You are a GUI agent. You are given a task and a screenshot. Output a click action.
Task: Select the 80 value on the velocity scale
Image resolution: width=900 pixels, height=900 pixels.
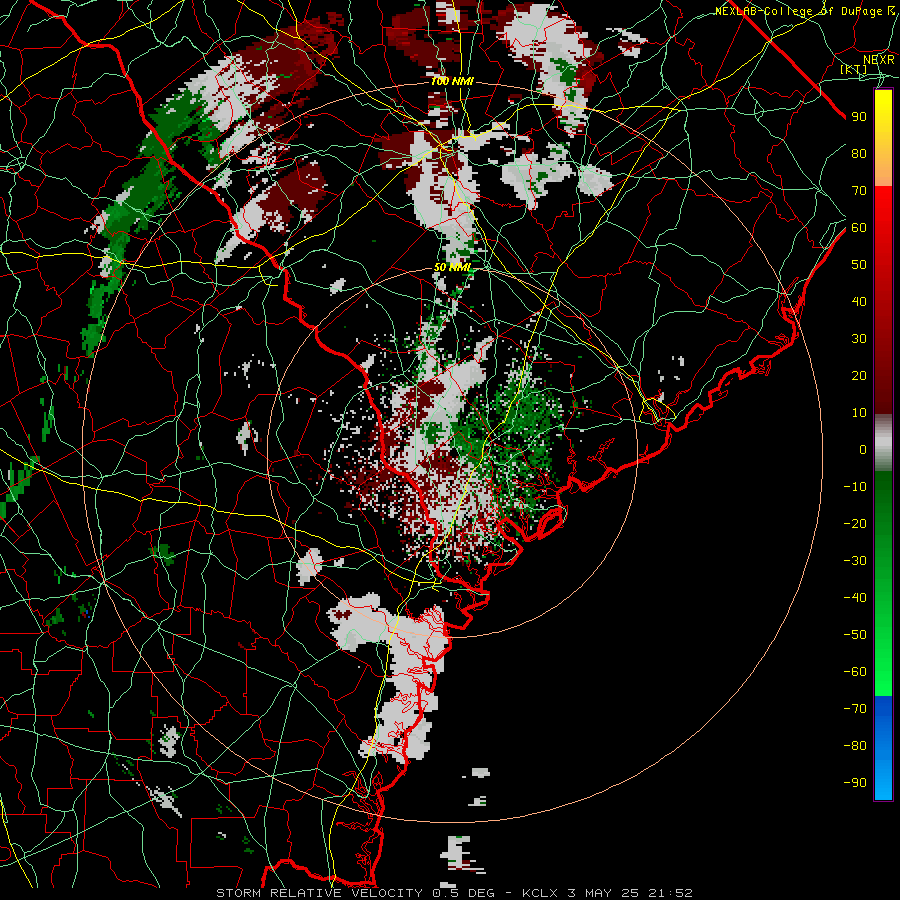(x=859, y=153)
